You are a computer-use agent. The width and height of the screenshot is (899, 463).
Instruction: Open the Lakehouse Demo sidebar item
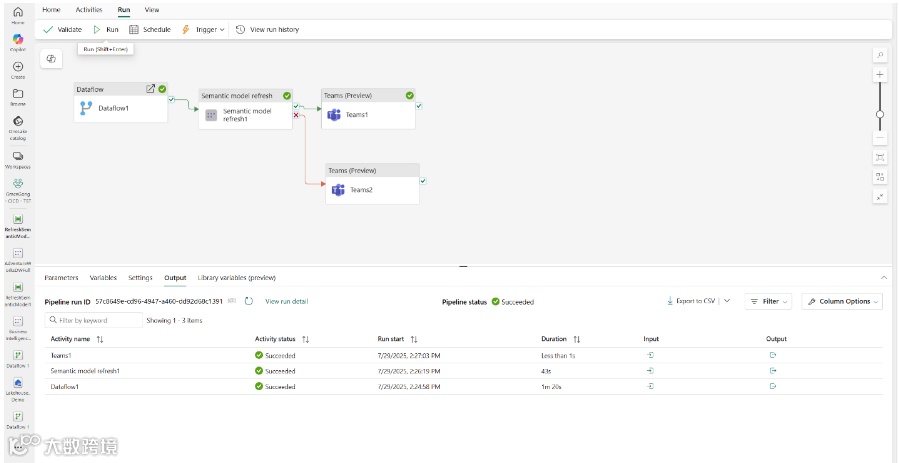pyautogui.click(x=18, y=389)
